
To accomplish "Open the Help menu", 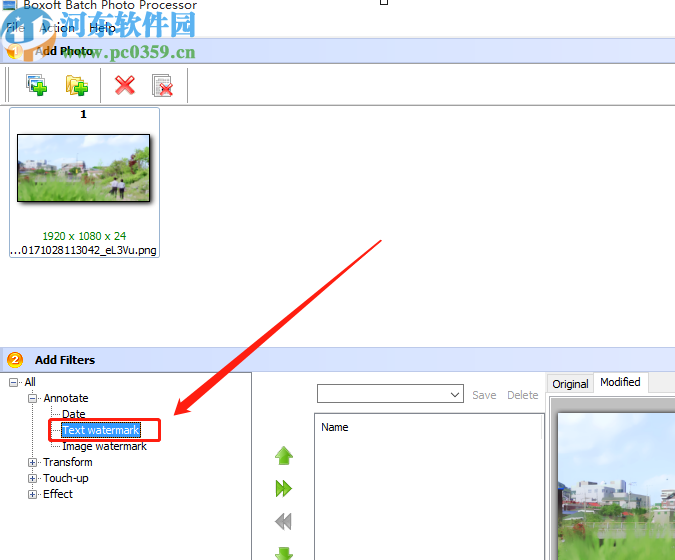I will pyautogui.click(x=102, y=28).
